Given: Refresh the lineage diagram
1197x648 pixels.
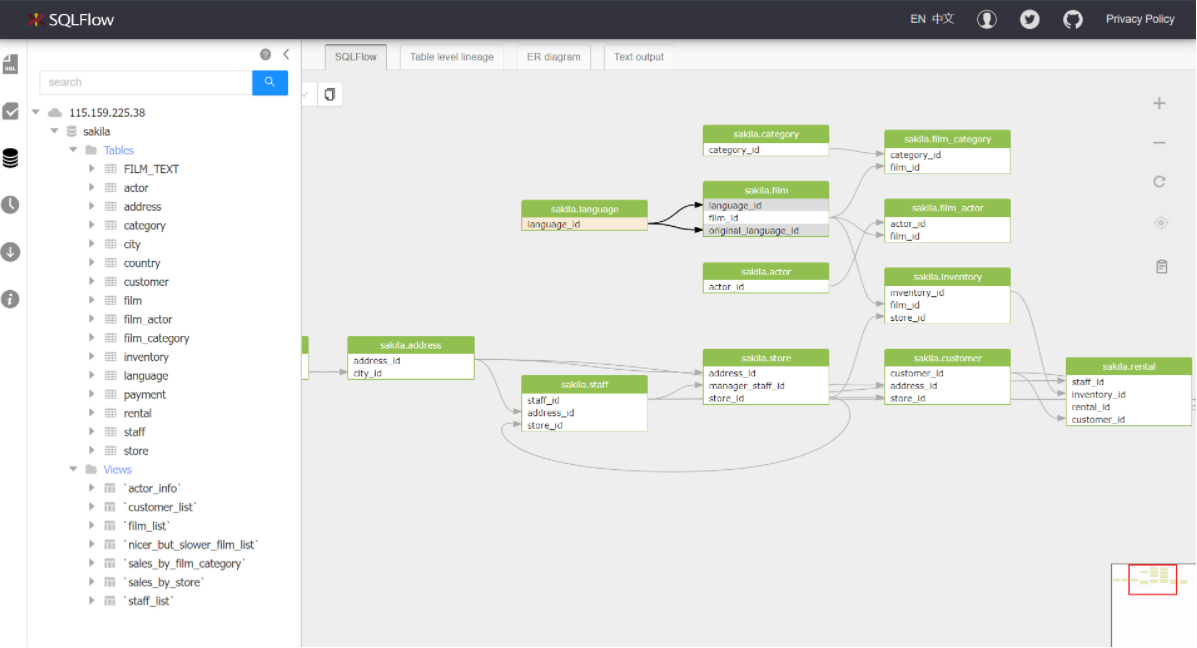Looking at the screenshot, I should [1160, 182].
